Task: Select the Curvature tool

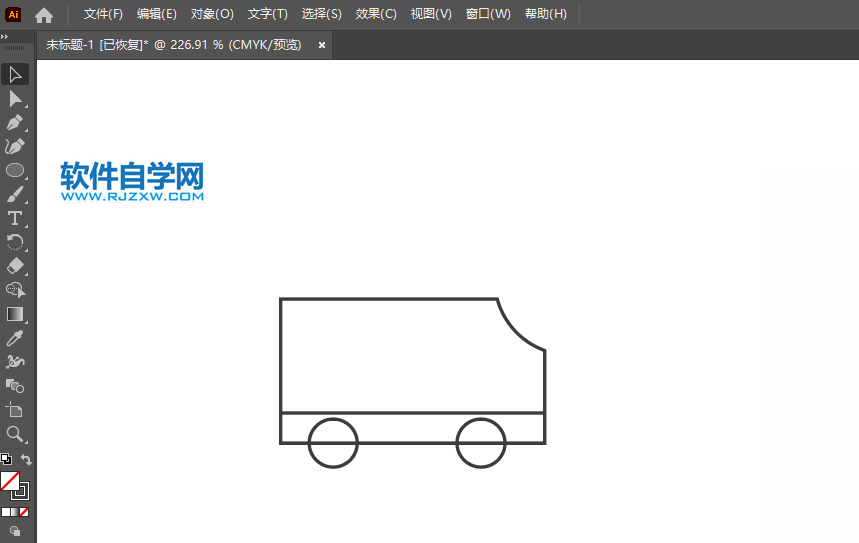Action: pos(15,146)
